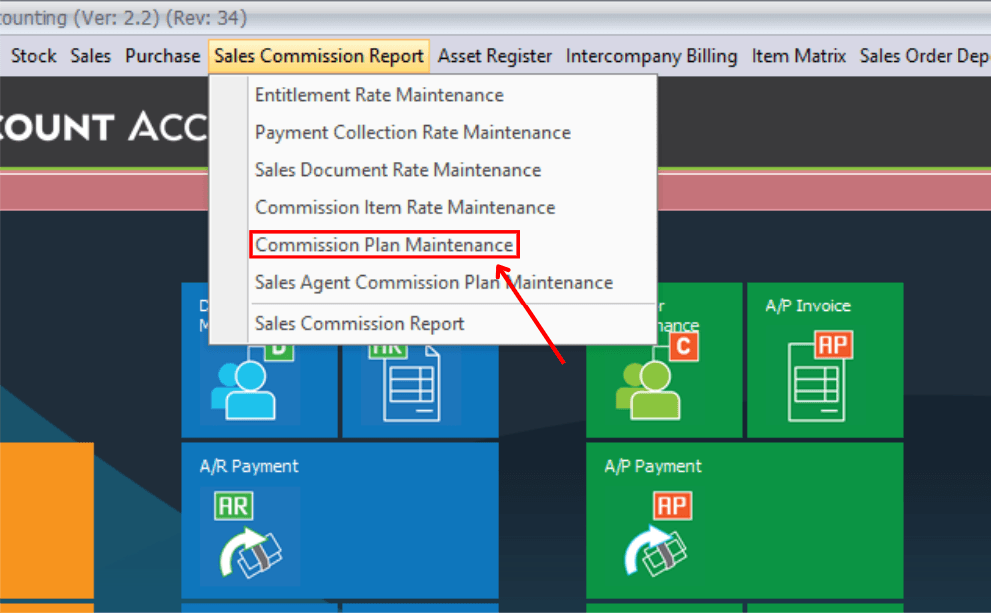Viewport: 991px width, 613px height.
Task: Open the Item Matrix menu
Action: click(x=798, y=56)
